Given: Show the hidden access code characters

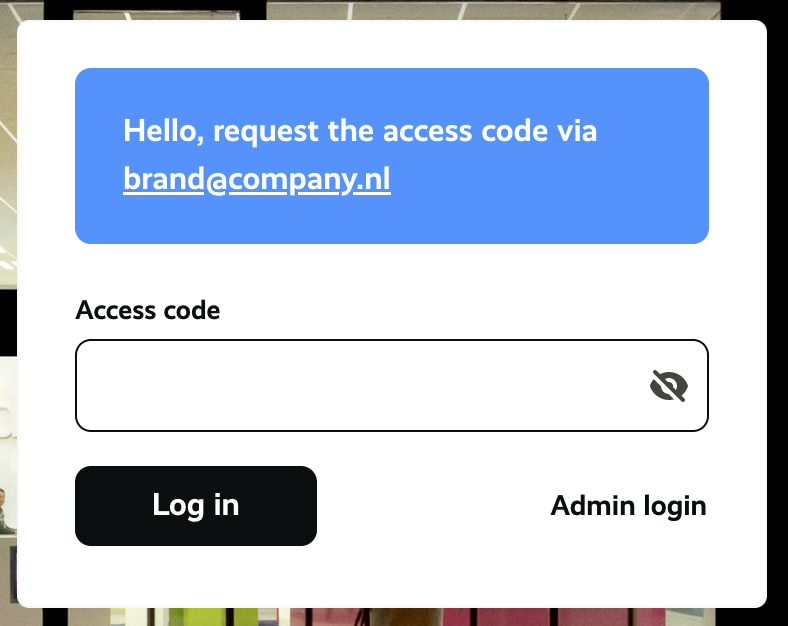Looking at the screenshot, I should [x=668, y=385].
